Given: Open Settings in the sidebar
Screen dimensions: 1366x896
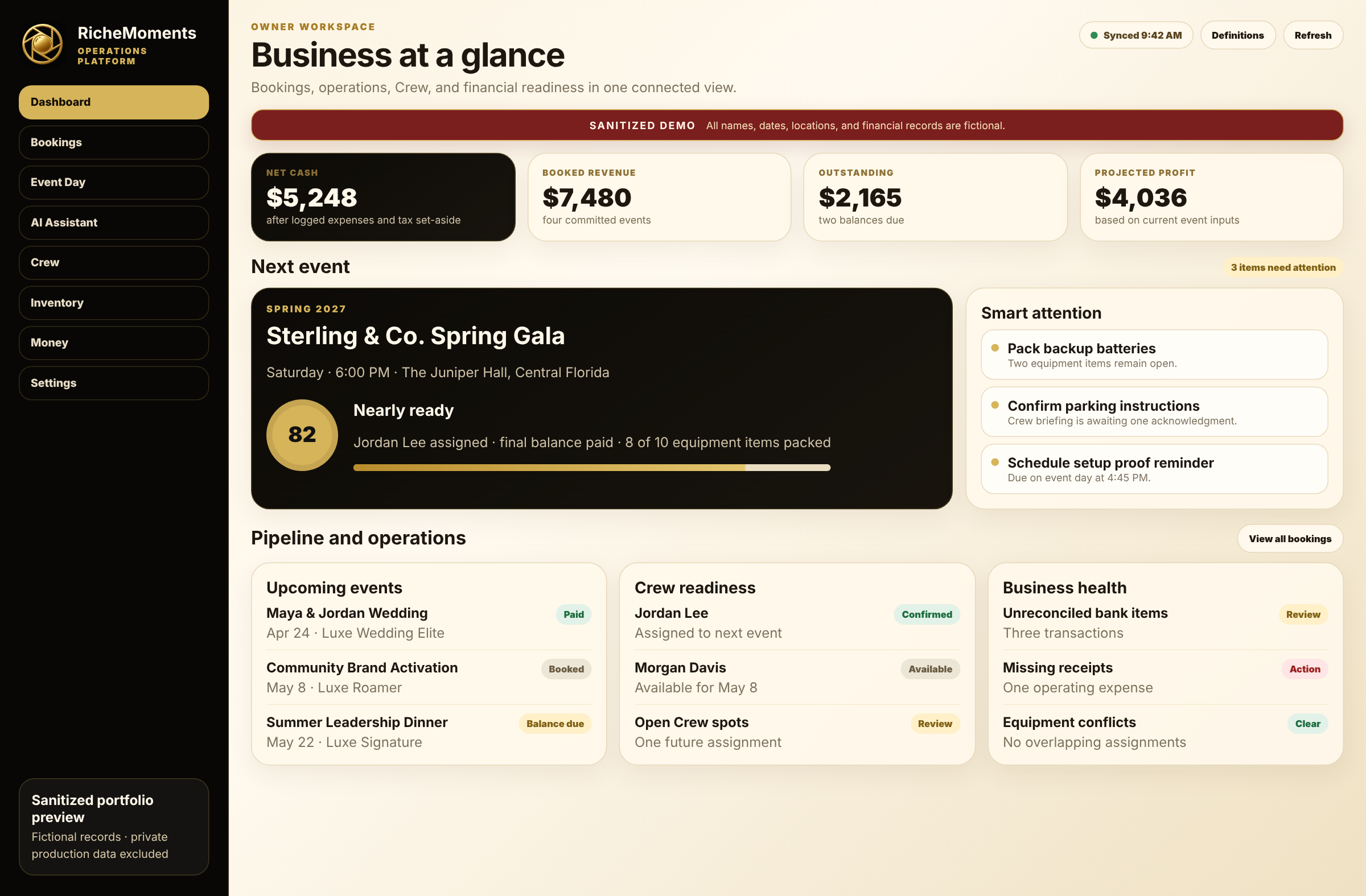Looking at the screenshot, I should (x=114, y=383).
